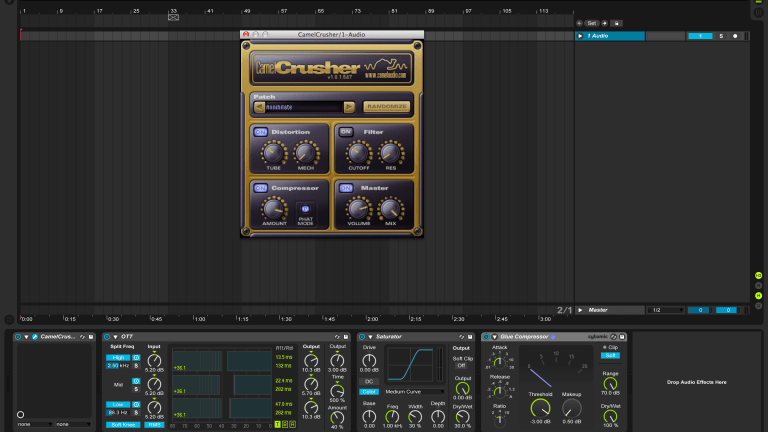Save the CamelCrusher preset disk icon
Screen dimensions: 768x432
[x=91, y=337]
